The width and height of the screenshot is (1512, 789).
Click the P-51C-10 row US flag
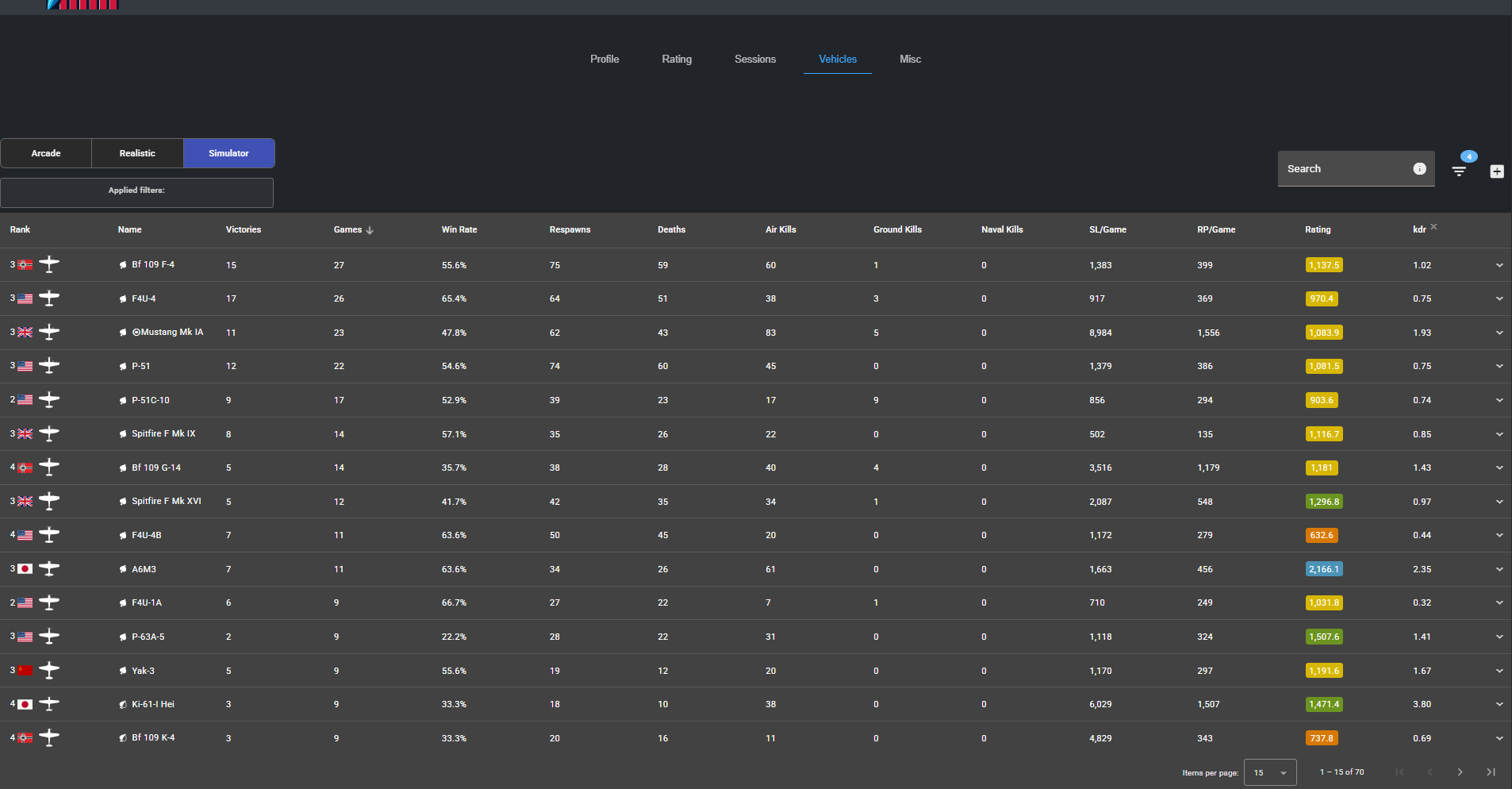tap(25, 400)
